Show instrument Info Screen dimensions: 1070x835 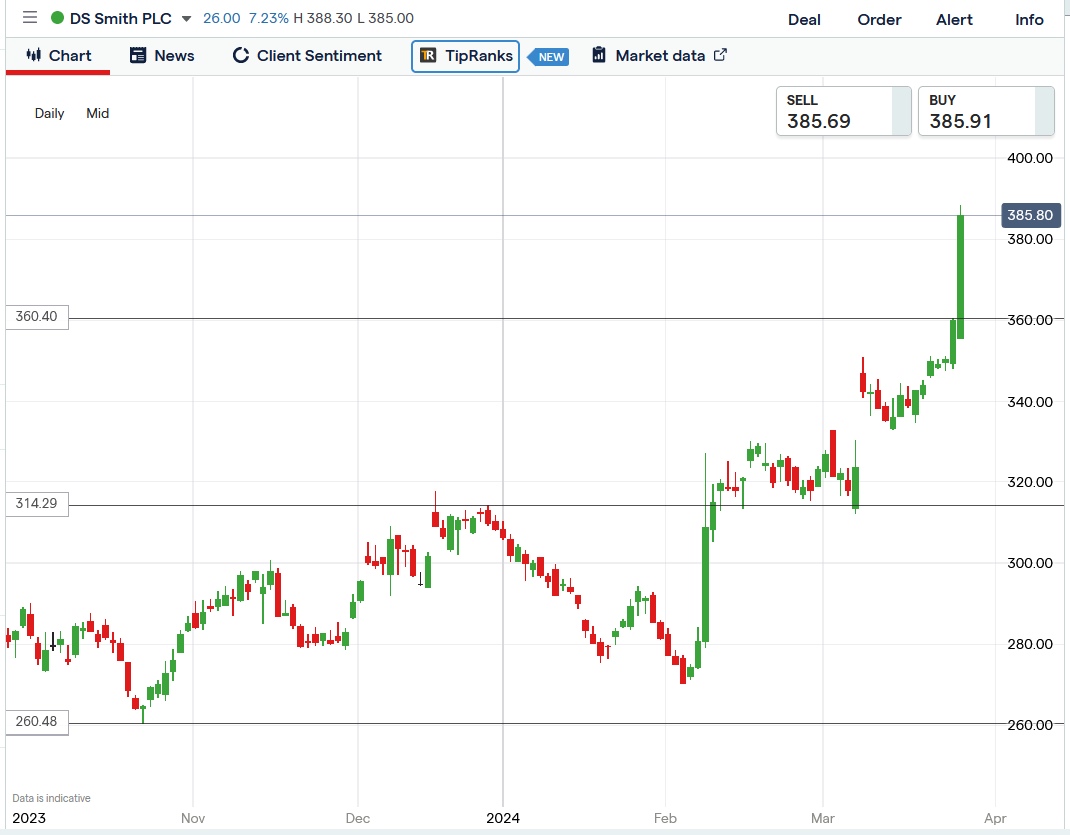pos(1029,20)
